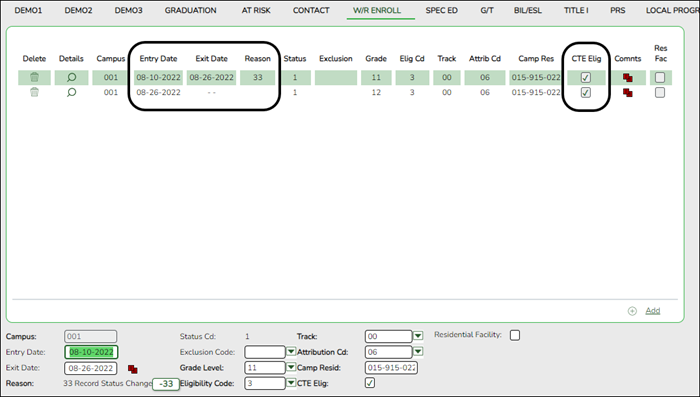
Task: Open the BIL/ESL tab
Action: click(x=527, y=10)
